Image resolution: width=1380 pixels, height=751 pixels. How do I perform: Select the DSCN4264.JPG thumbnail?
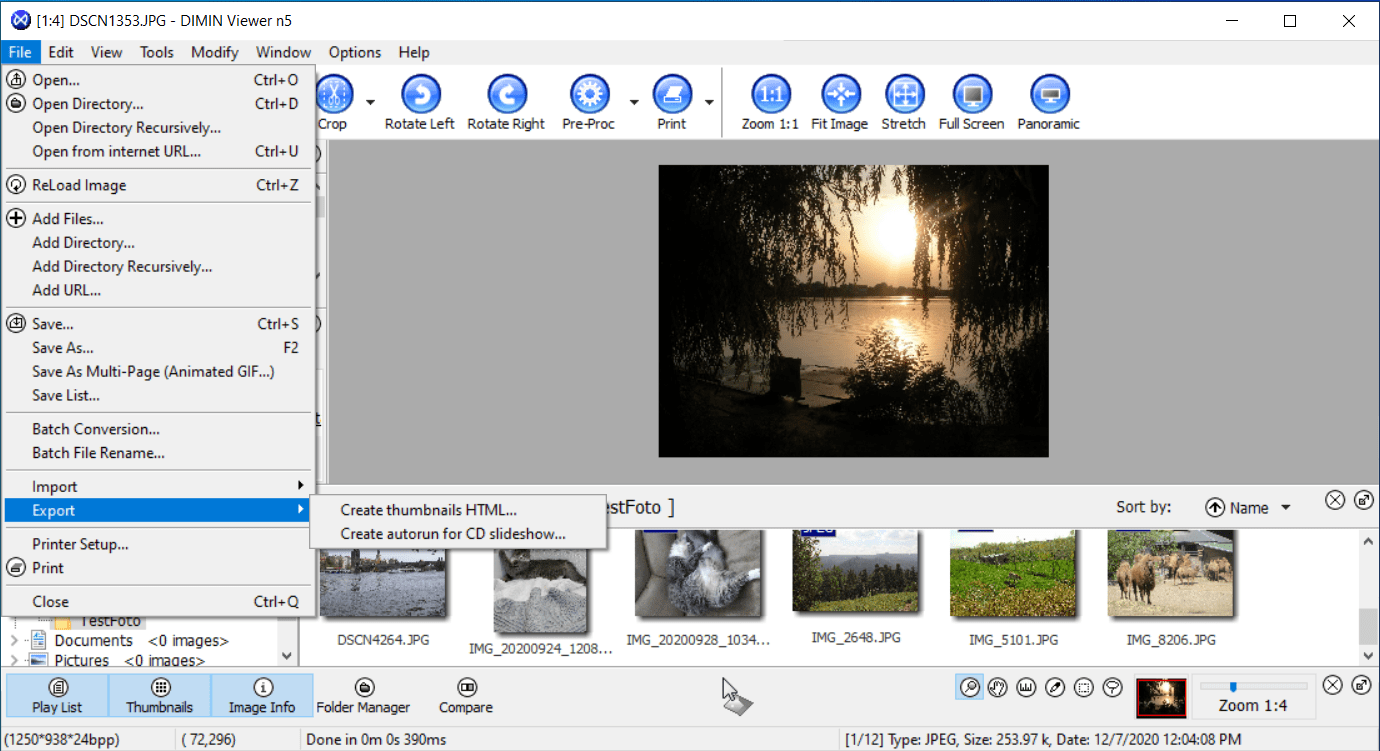(x=382, y=584)
